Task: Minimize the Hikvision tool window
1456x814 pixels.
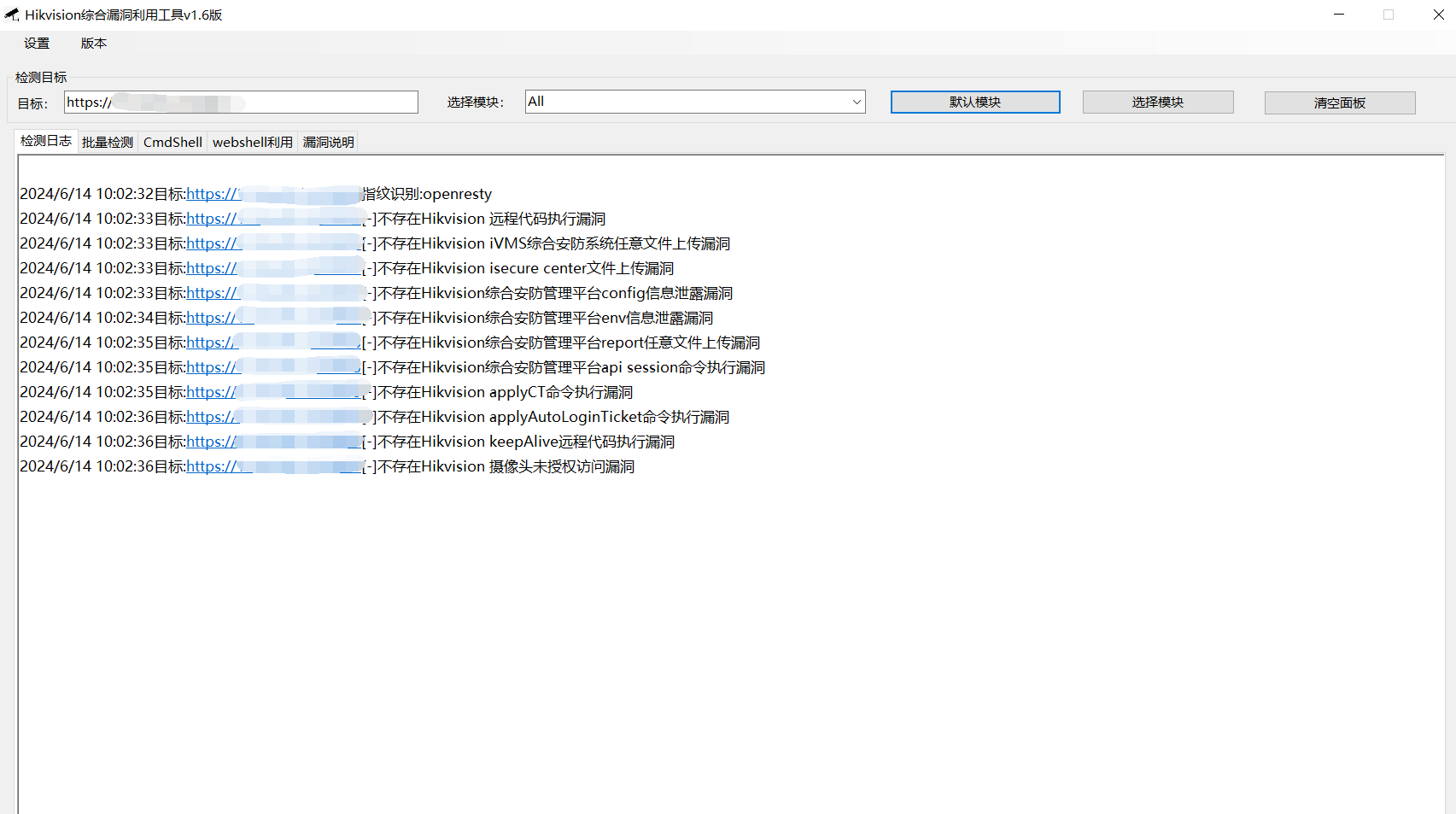Action: [x=1339, y=15]
